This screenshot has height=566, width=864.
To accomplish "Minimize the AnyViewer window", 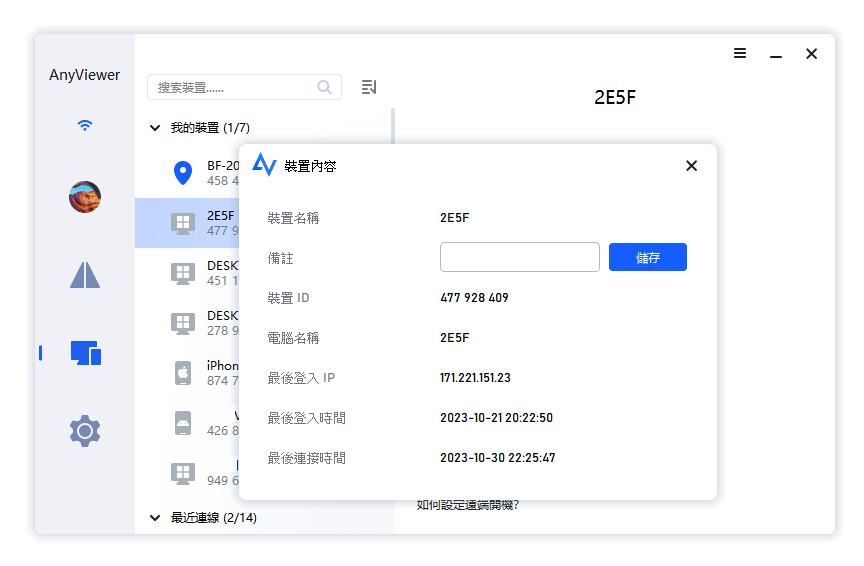I will click(776, 54).
